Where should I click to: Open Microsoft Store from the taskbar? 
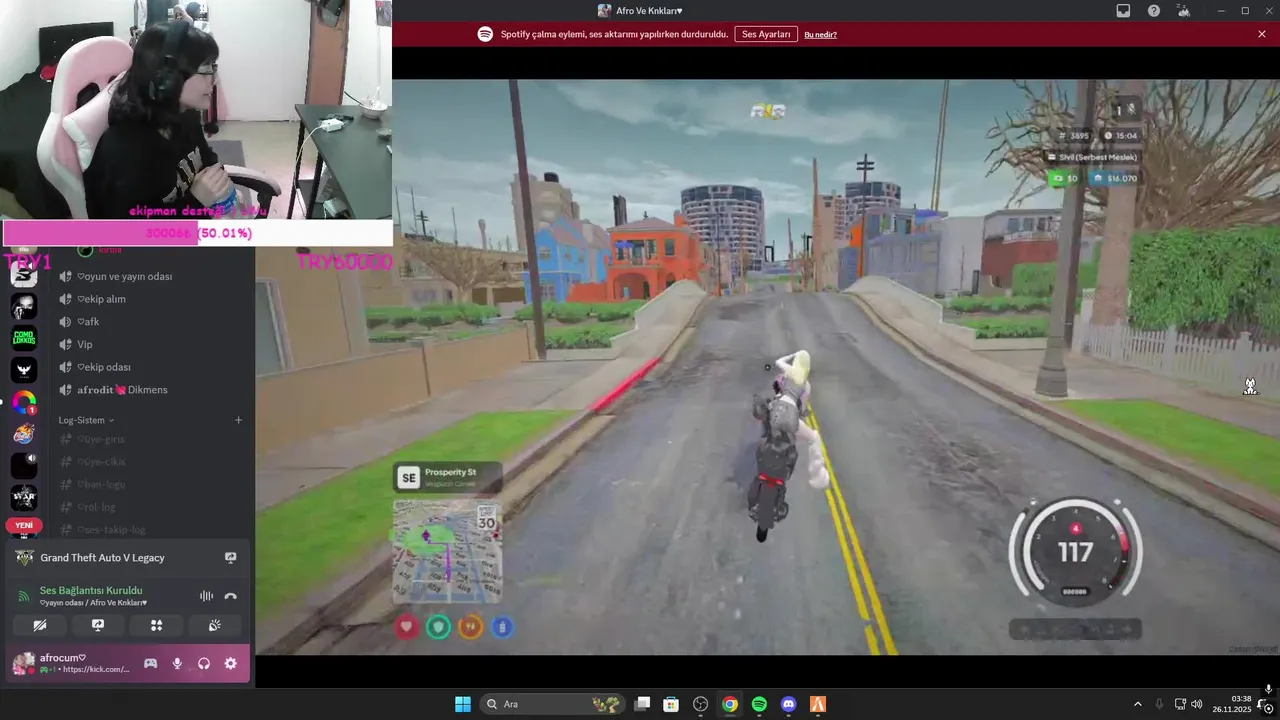(x=671, y=704)
